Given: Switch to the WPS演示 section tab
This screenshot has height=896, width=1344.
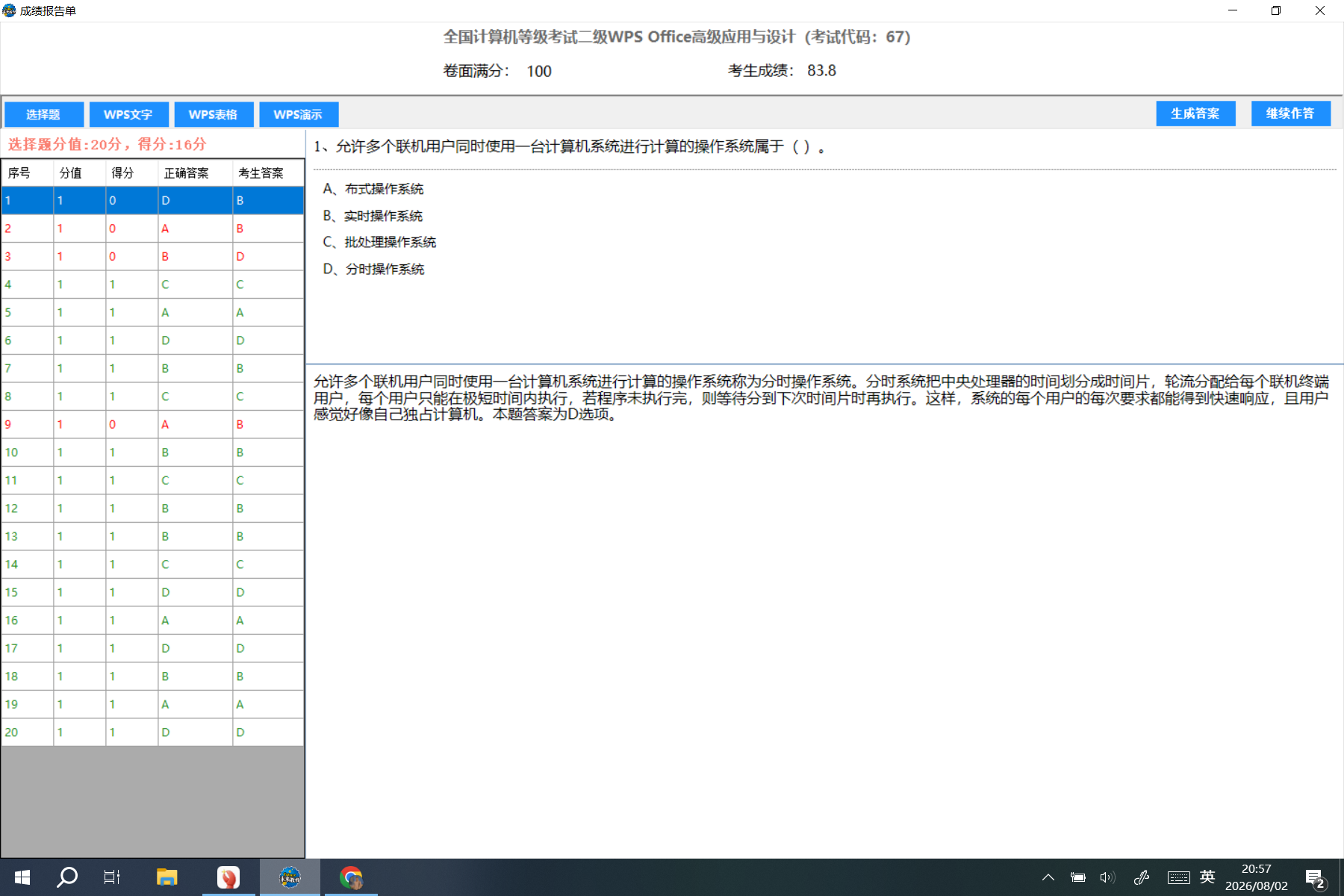Looking at the screenshot, I should tap(299, 114).
